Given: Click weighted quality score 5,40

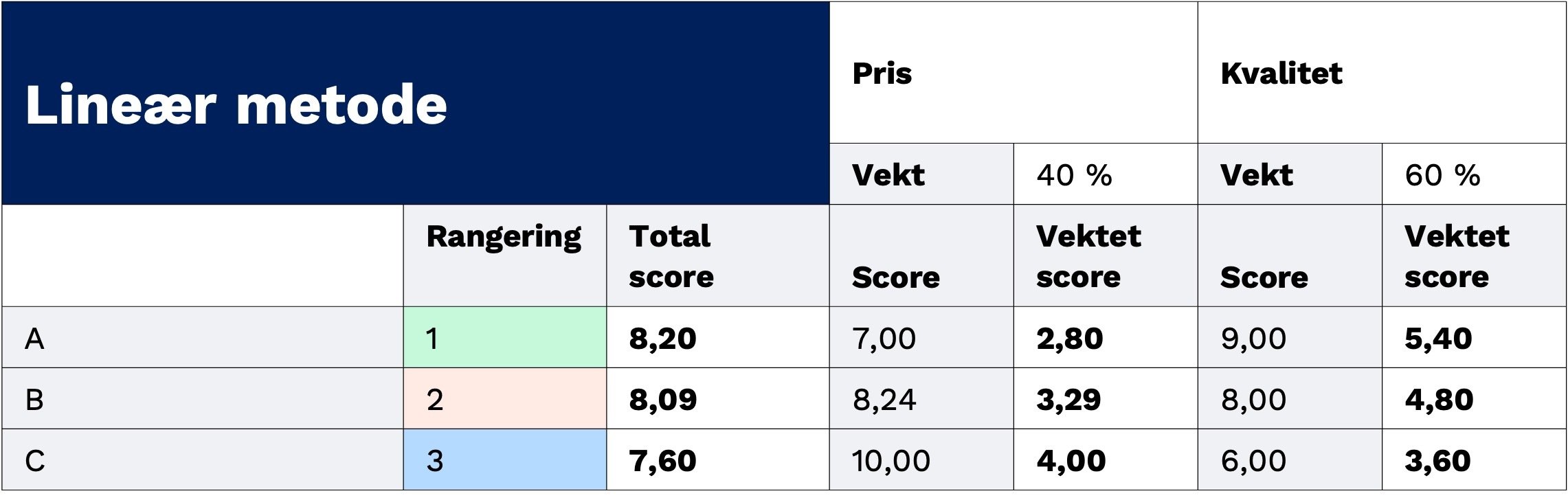Looking at the screenshot, I should click(x=1438, y=339).
